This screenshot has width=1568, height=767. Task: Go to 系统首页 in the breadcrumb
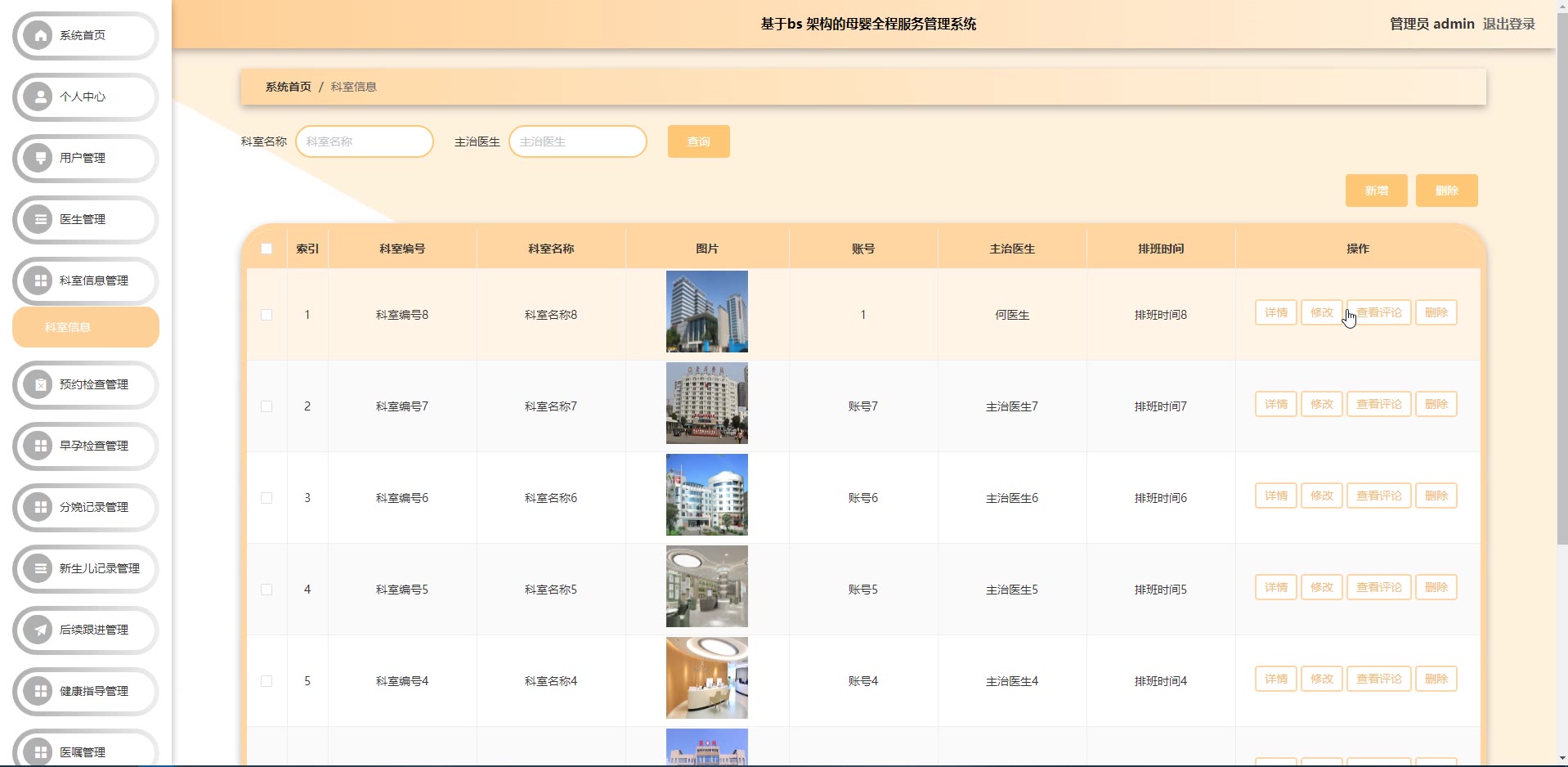(x=288, y=87)
